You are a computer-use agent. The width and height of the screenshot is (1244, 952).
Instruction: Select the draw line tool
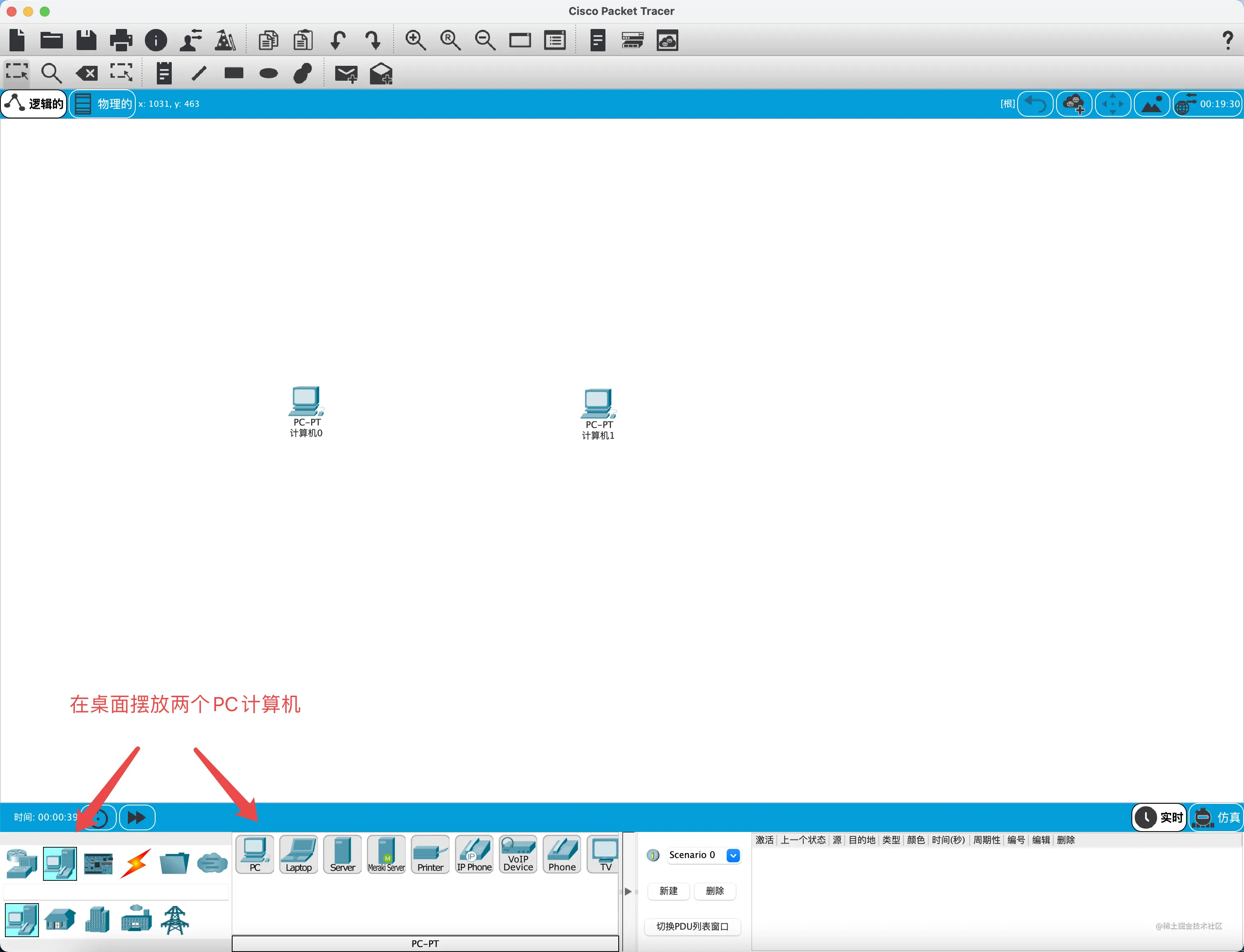199,73
